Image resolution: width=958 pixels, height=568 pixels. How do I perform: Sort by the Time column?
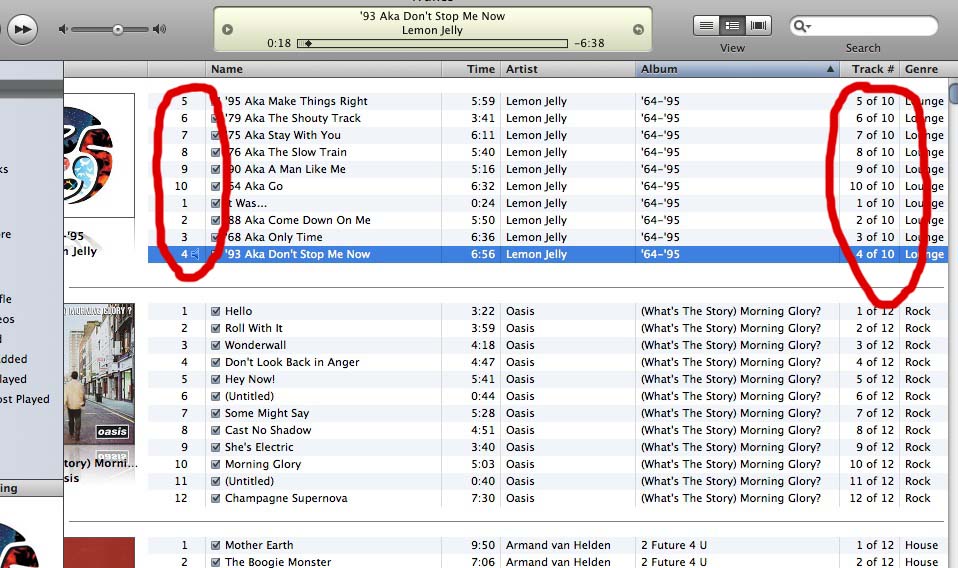471,69
